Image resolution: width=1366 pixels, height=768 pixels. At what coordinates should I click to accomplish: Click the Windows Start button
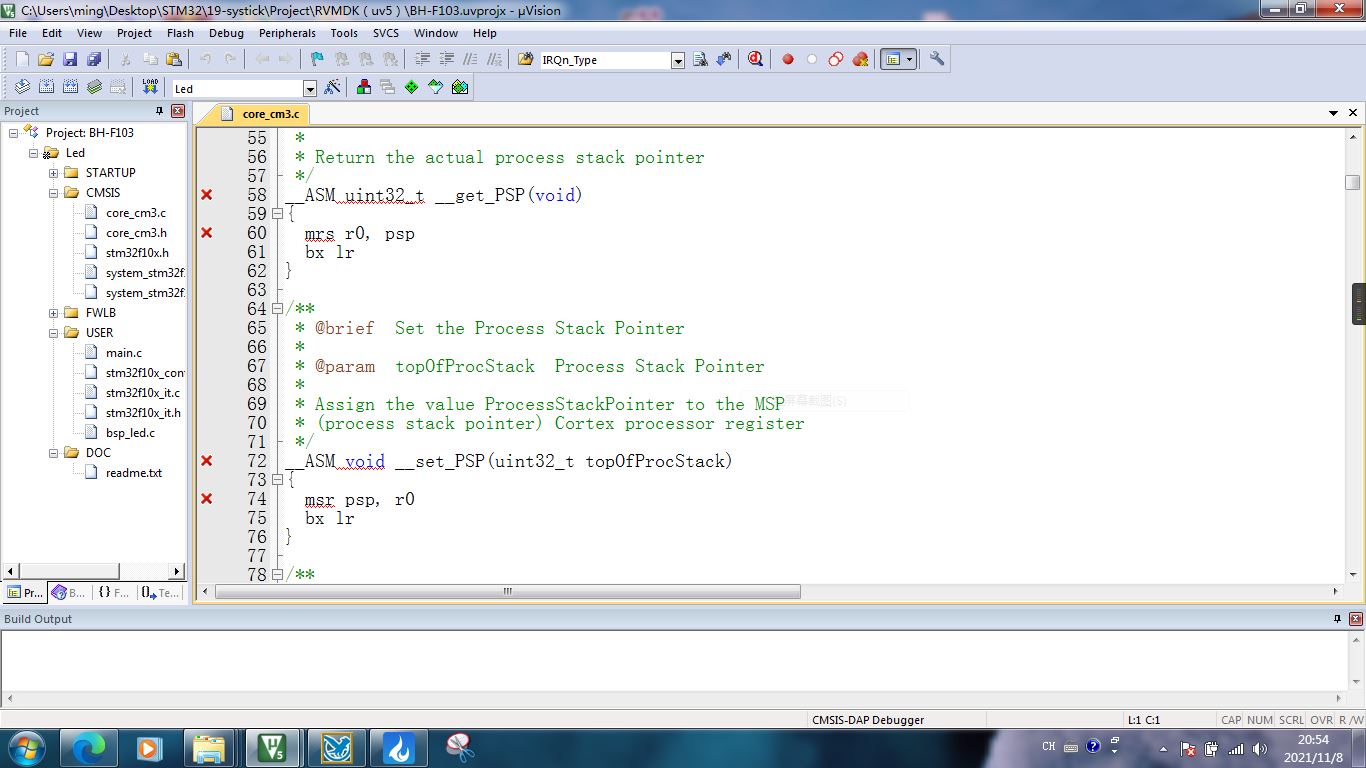tap(26, 747)
